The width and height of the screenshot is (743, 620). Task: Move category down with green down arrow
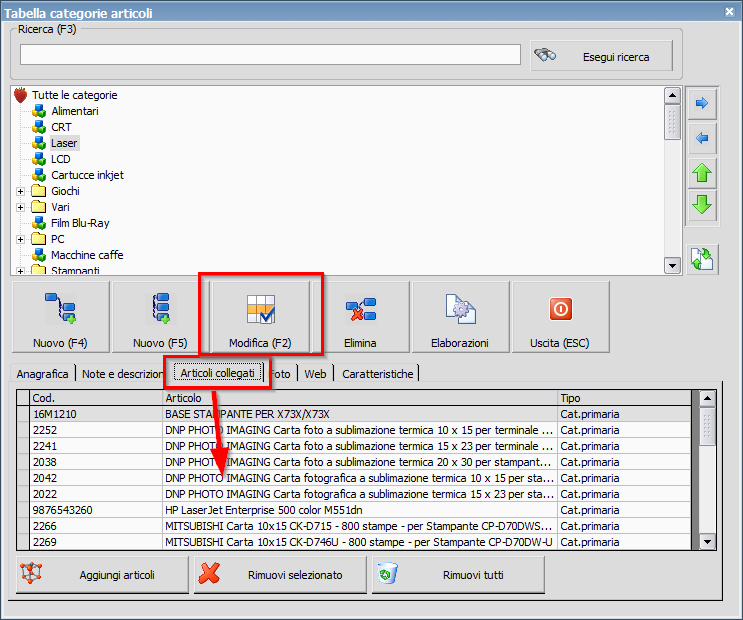[x=702, y=205]
